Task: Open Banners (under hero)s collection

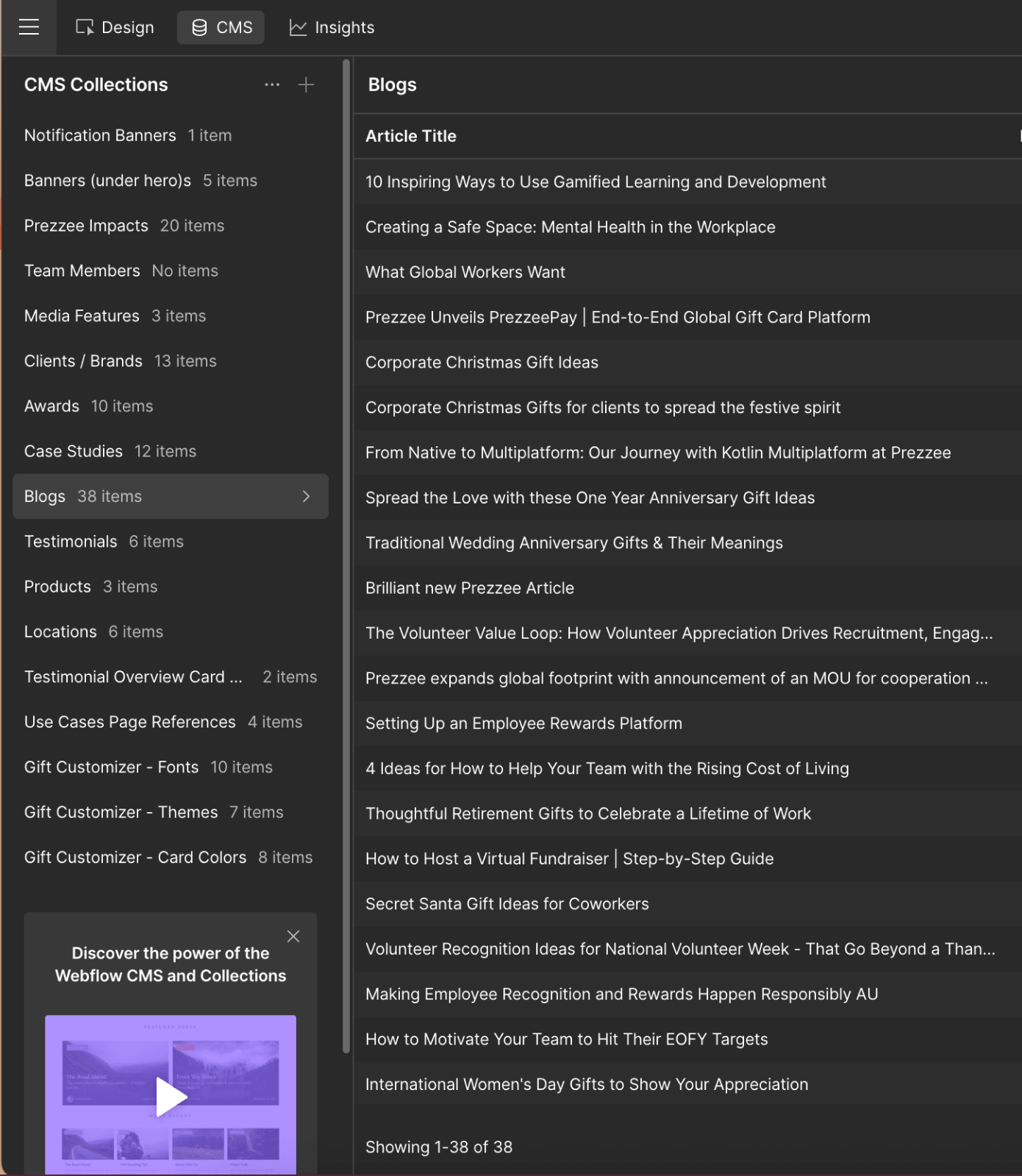Action: click(171, 181)
